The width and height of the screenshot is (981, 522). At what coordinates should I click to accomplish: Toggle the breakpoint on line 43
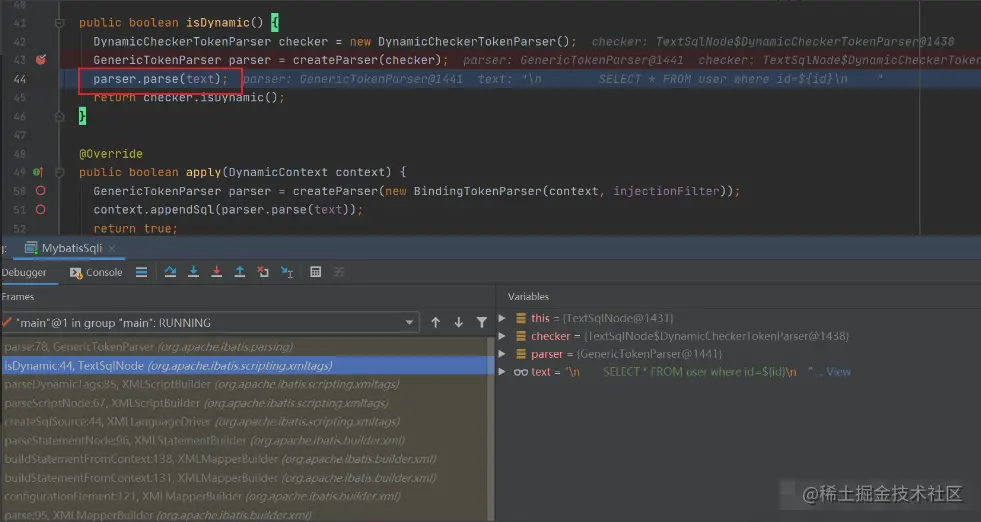tap(41, 59)
